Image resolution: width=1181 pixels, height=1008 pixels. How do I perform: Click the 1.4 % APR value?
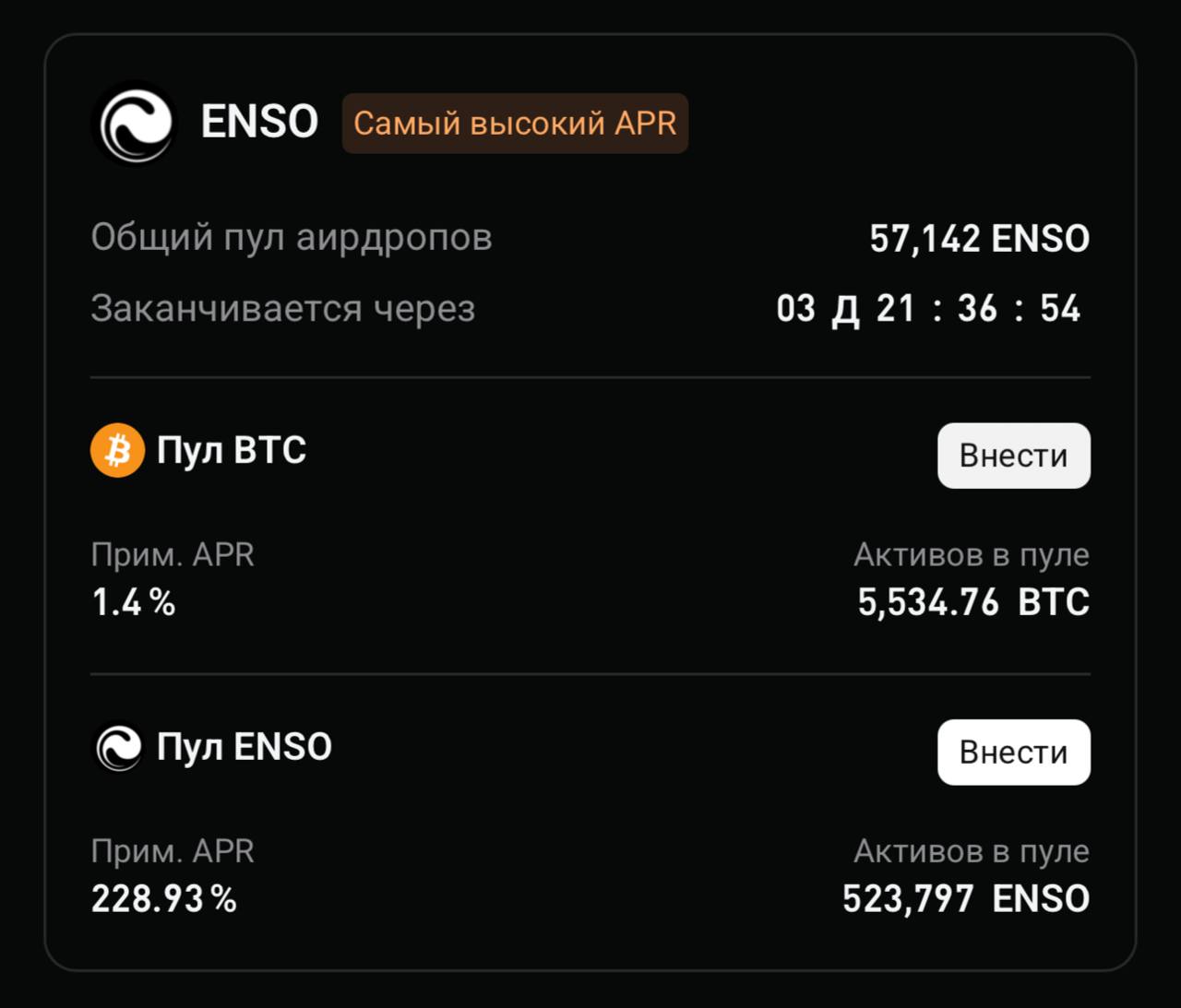click(x=132, y=602)
